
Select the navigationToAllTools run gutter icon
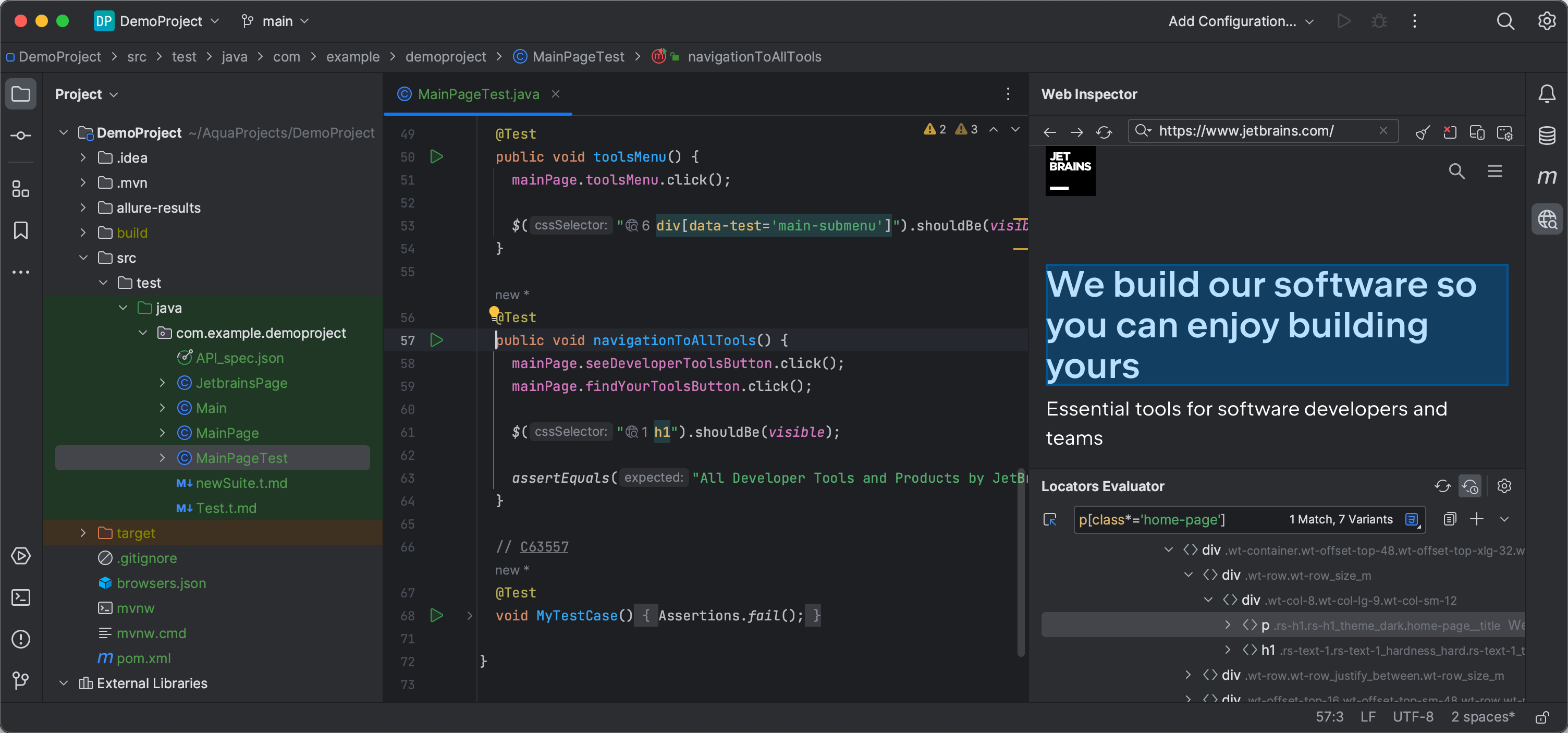point(436,340)
